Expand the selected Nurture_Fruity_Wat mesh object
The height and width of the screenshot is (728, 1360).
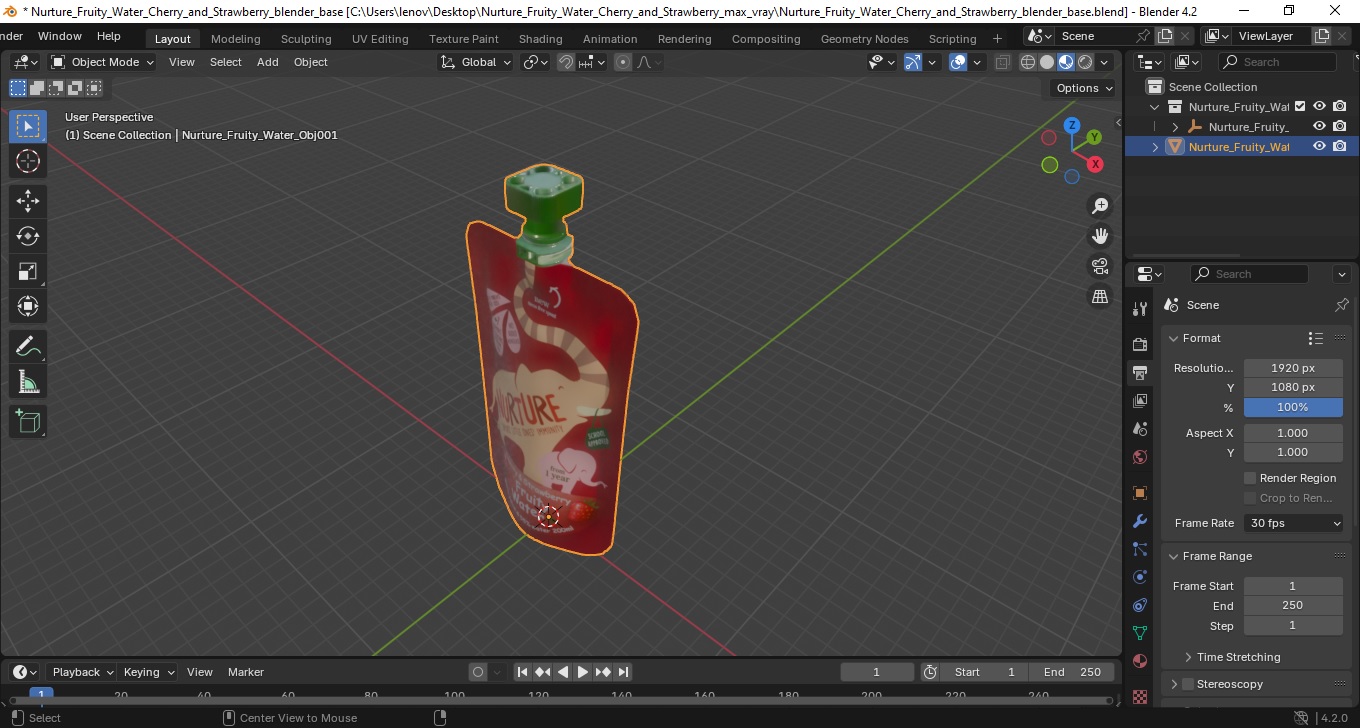pos(1156,146)
